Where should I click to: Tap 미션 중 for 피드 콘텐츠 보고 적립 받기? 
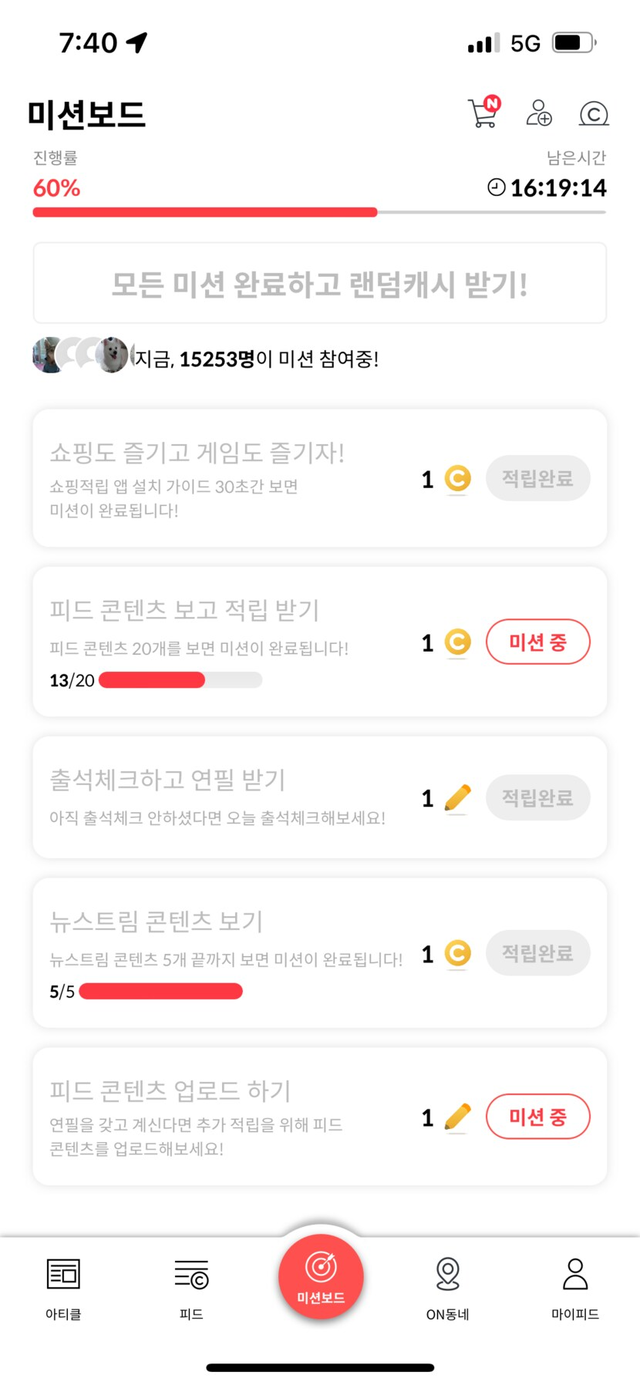coord(538,642)
